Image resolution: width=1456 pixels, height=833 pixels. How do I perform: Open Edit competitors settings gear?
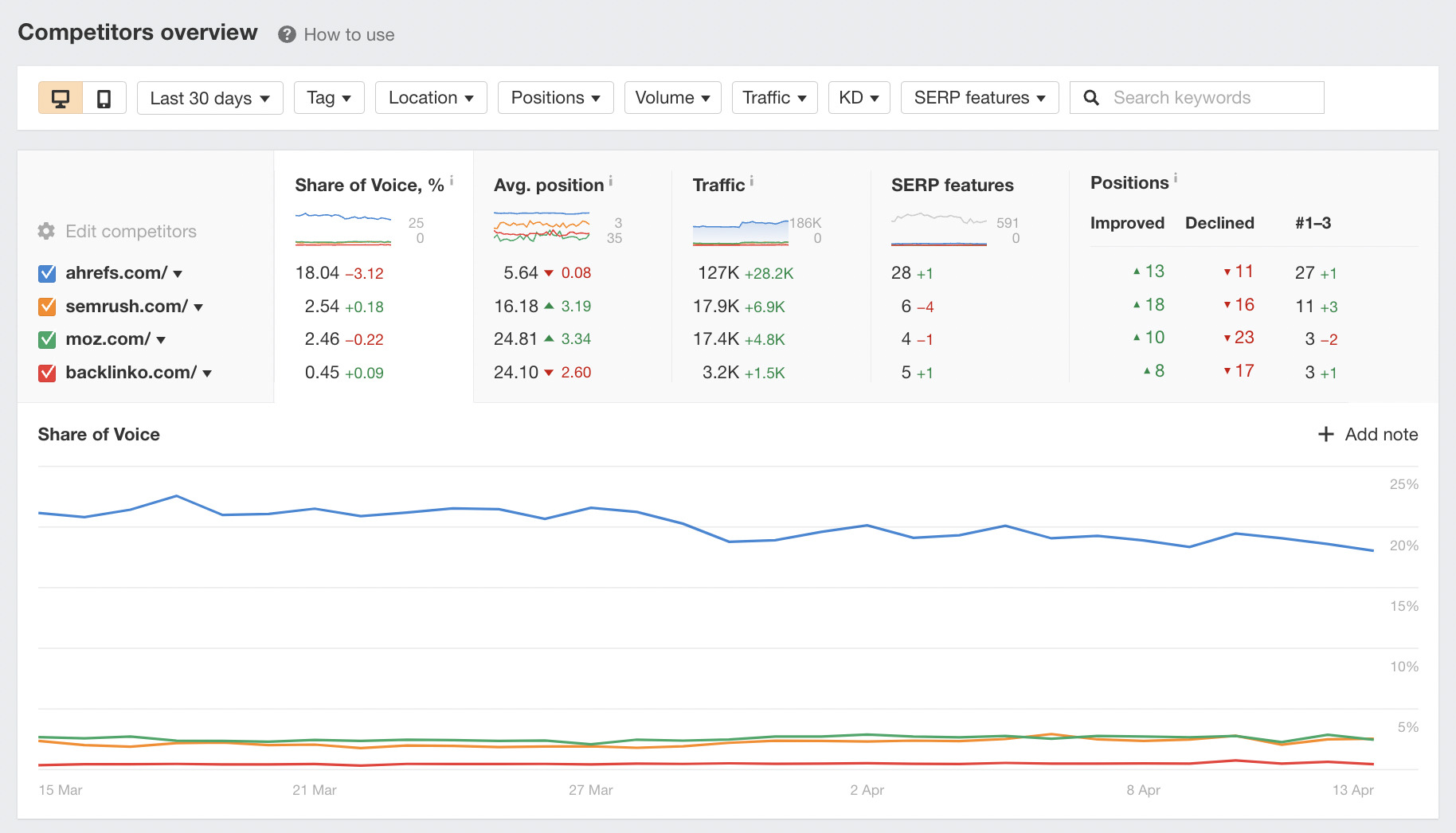45,231
